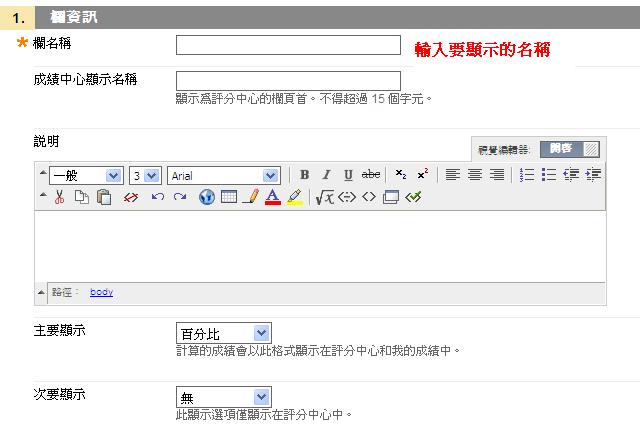Click the 欄名稱 text input field
This screenshot has width=640, height=427.
click(288, 45)
